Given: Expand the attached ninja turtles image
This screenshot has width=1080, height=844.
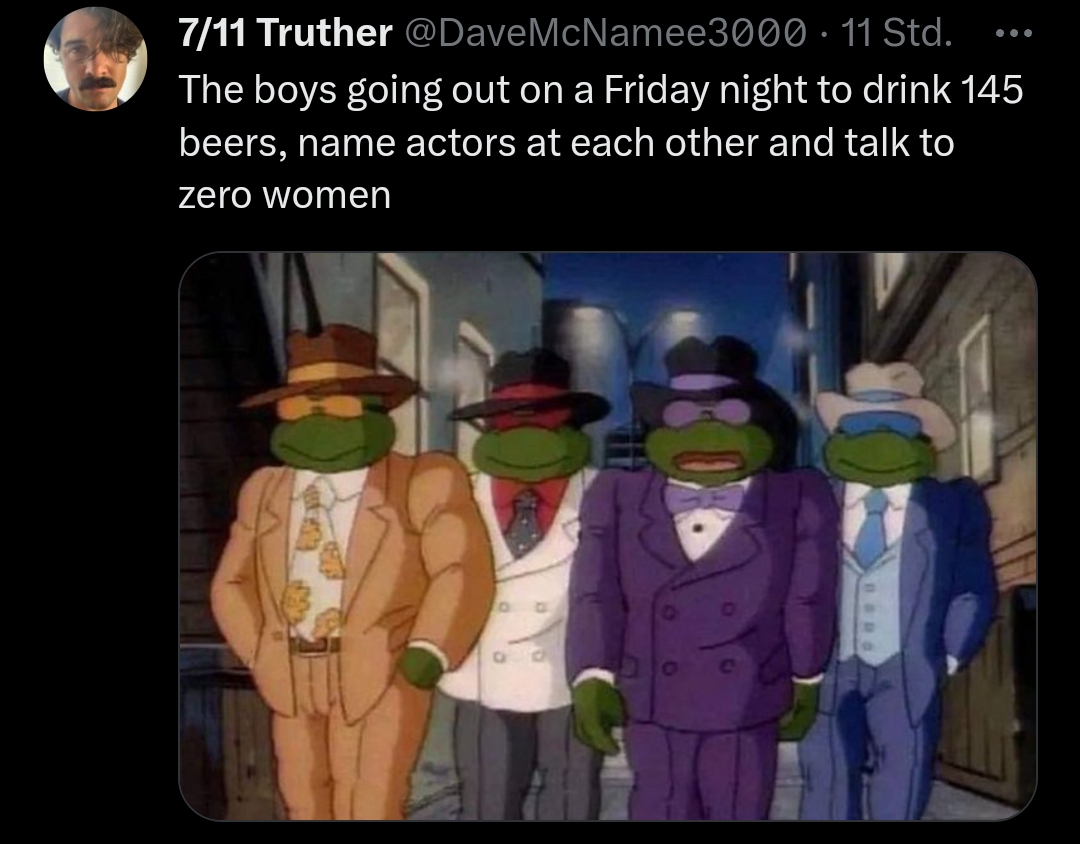Looking at the screenshot, I should 608,536.
